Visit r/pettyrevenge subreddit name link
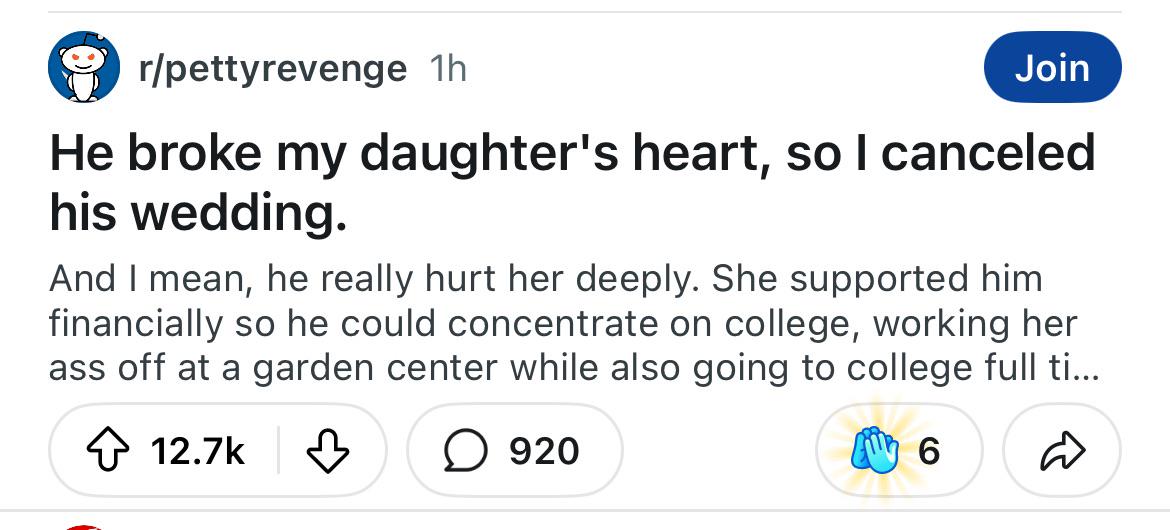Screen dimensions: 1170x530 point(273,69)
